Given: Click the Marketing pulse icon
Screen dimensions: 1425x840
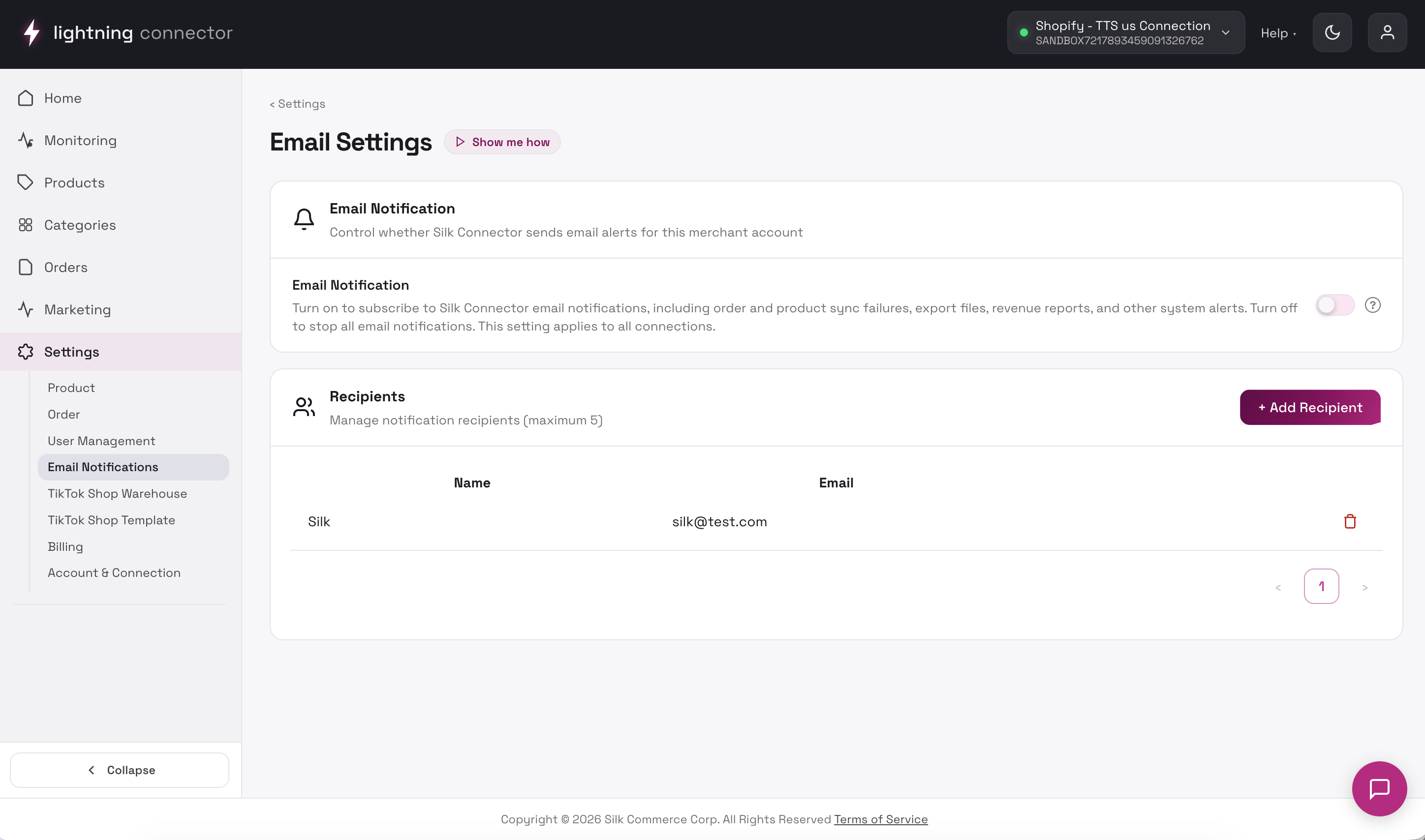Looking at the screenshot, I should click(x=26, y=309).
